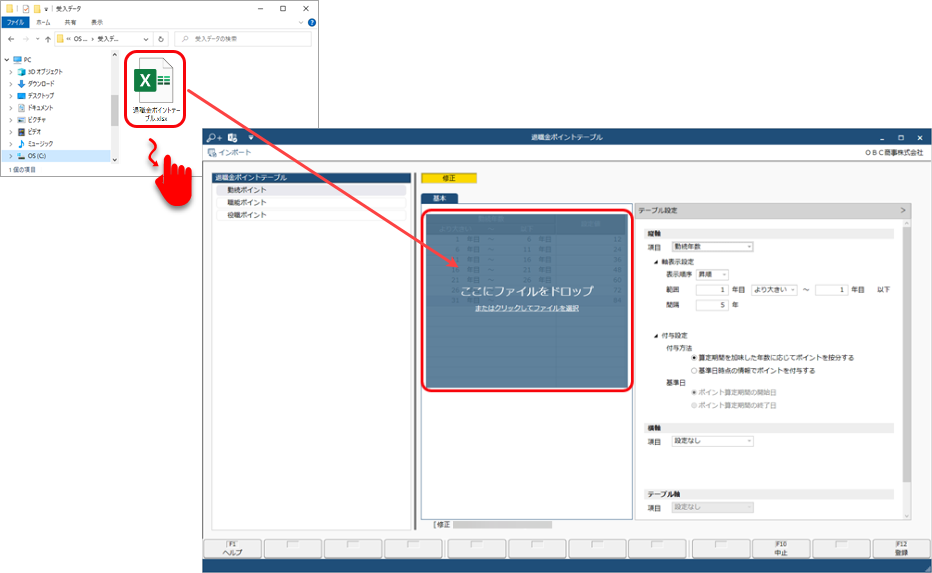
Task: Select the ダウンロード folder in sidebar
Action: pyautogui.click(x=40, y=83)
